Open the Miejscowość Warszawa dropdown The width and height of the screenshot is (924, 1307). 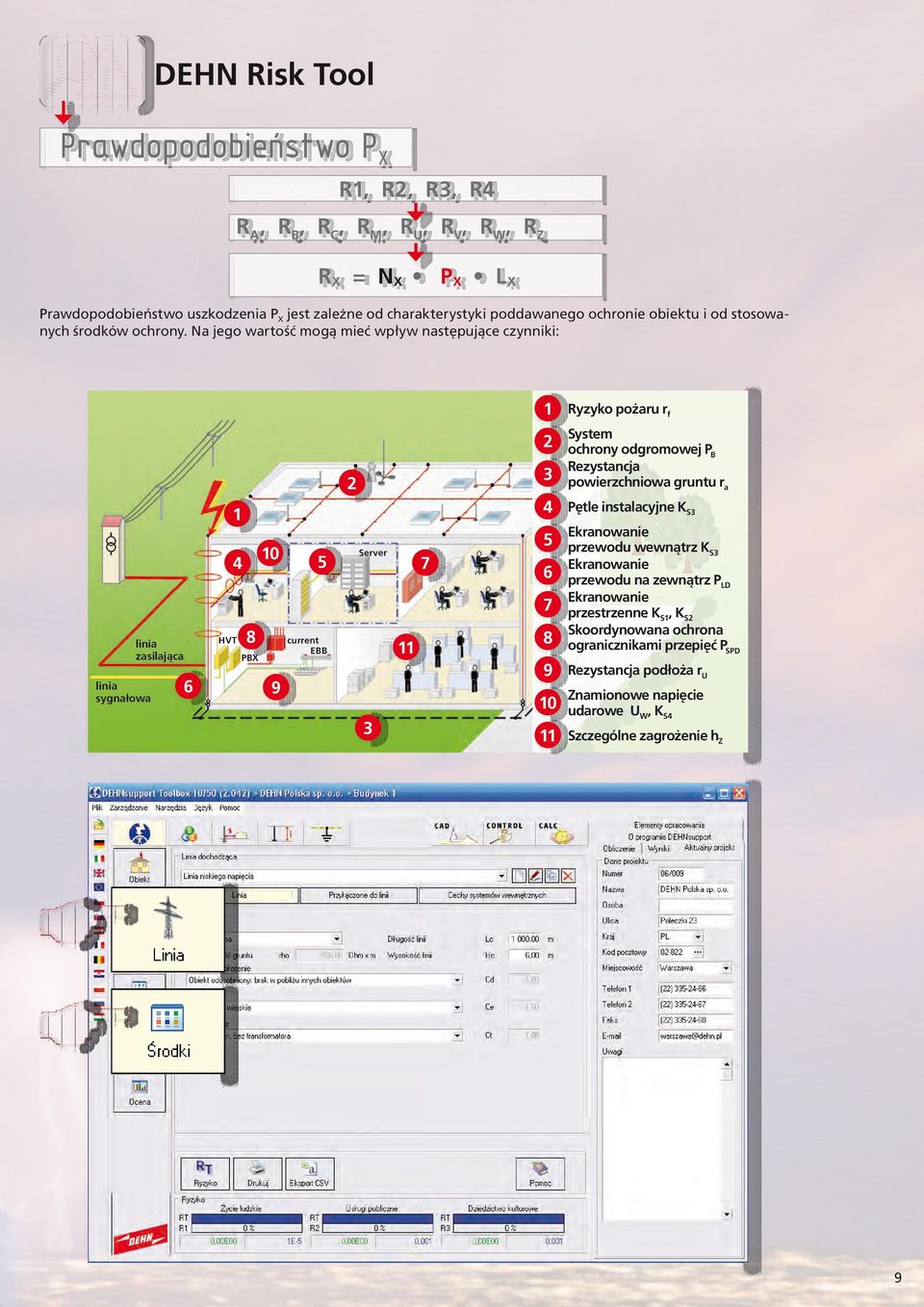[x=726, y=968]
